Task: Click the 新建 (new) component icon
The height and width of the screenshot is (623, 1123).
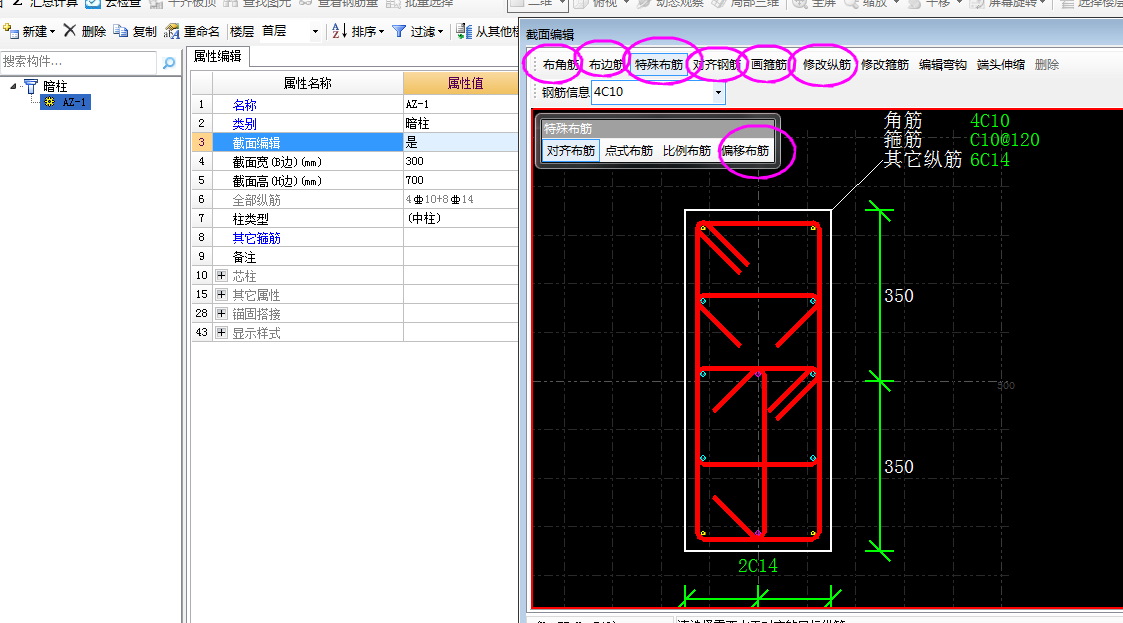Action: click(x=11, y=31)
